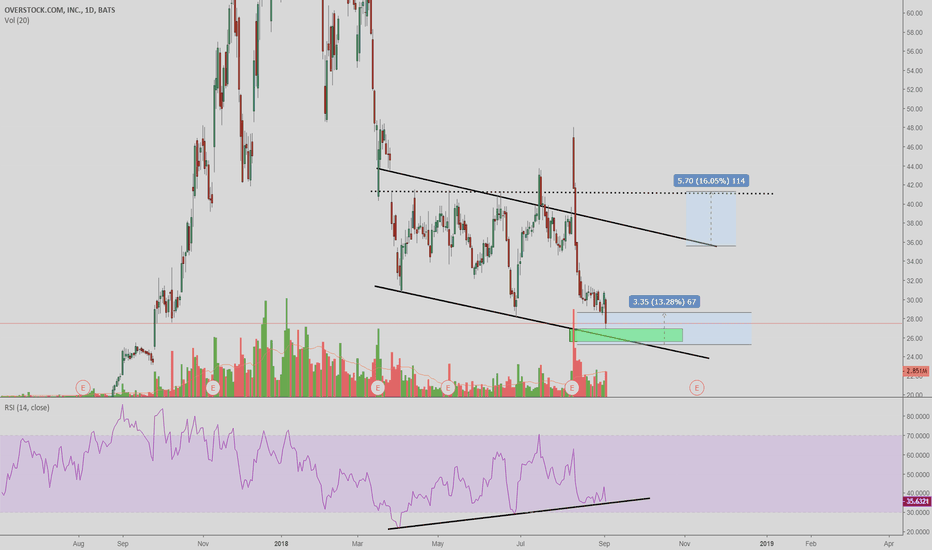This screenshot has height=550, width=932.
Task: Open the earnings E marker at May 2018
Action: pos(448,388)
